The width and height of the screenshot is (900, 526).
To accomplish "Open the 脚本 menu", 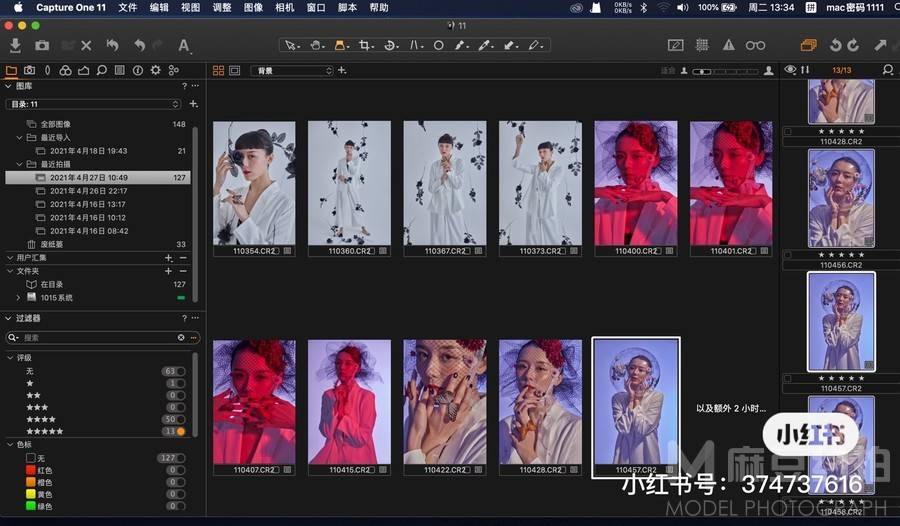I will (x=347, y=7).
